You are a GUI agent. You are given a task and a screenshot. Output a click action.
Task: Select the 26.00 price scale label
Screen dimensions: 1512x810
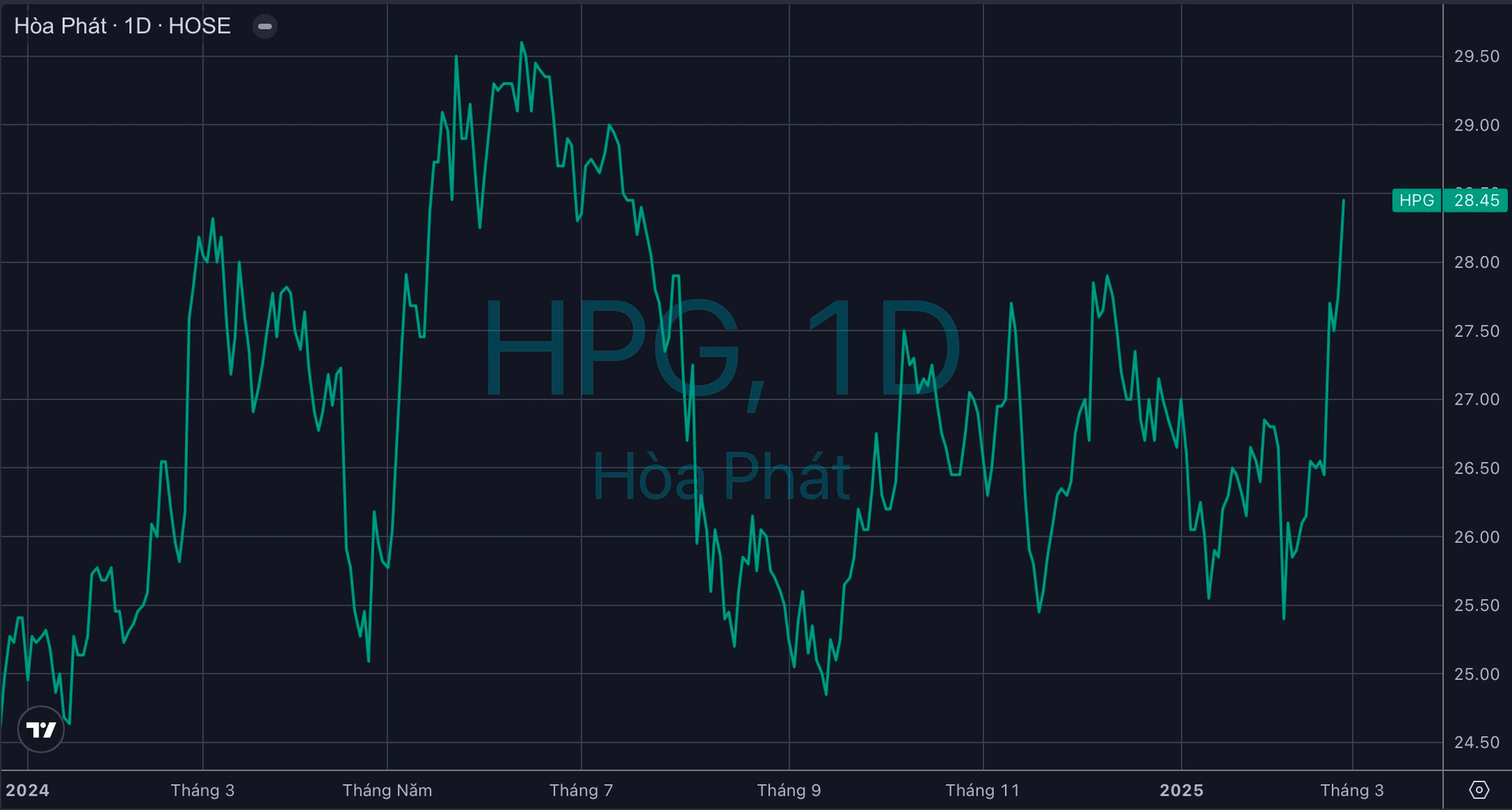(x=1477, y=537)
